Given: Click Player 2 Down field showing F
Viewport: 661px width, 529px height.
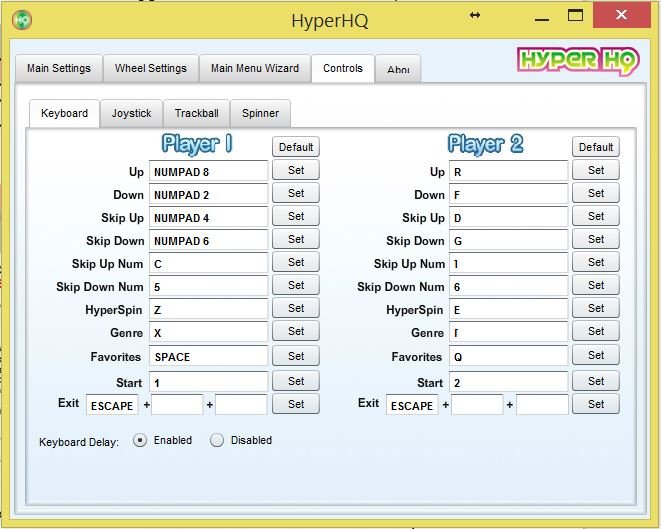Looking at the screenshot, I should click(x=508, y=194).
